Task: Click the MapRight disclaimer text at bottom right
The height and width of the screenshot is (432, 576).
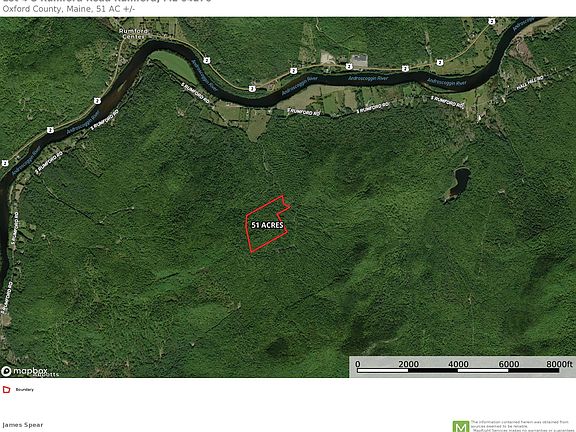Action: pos(522,426)
